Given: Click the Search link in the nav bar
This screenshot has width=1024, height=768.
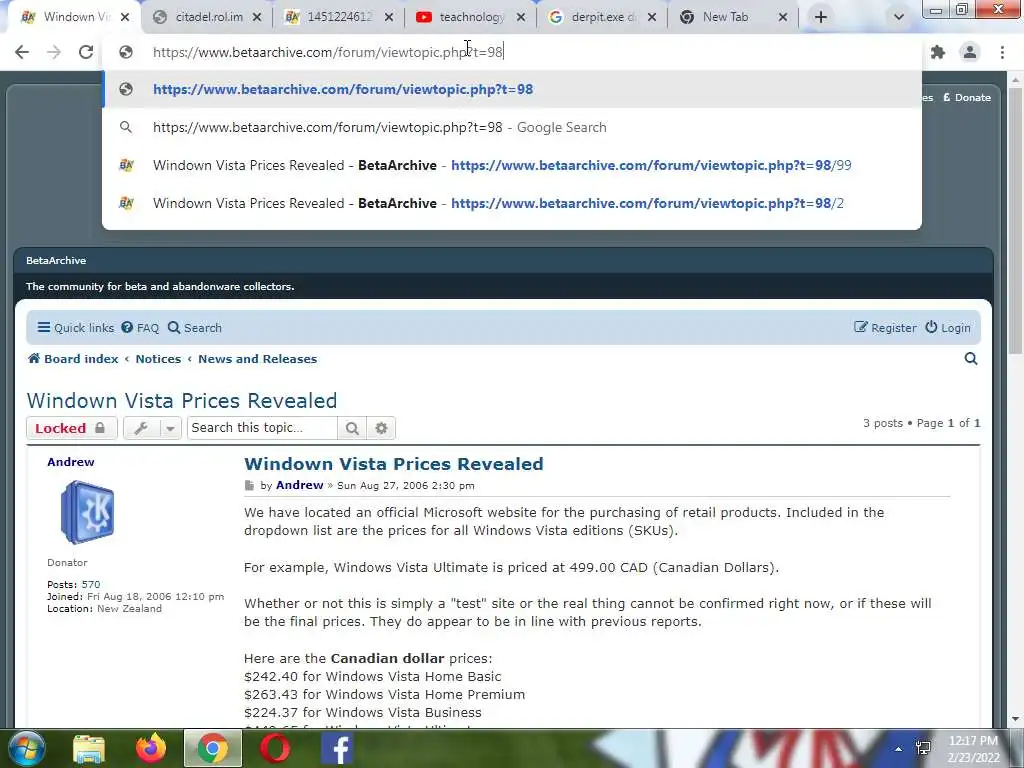Looking at the screenshot, I should [195, 328].
